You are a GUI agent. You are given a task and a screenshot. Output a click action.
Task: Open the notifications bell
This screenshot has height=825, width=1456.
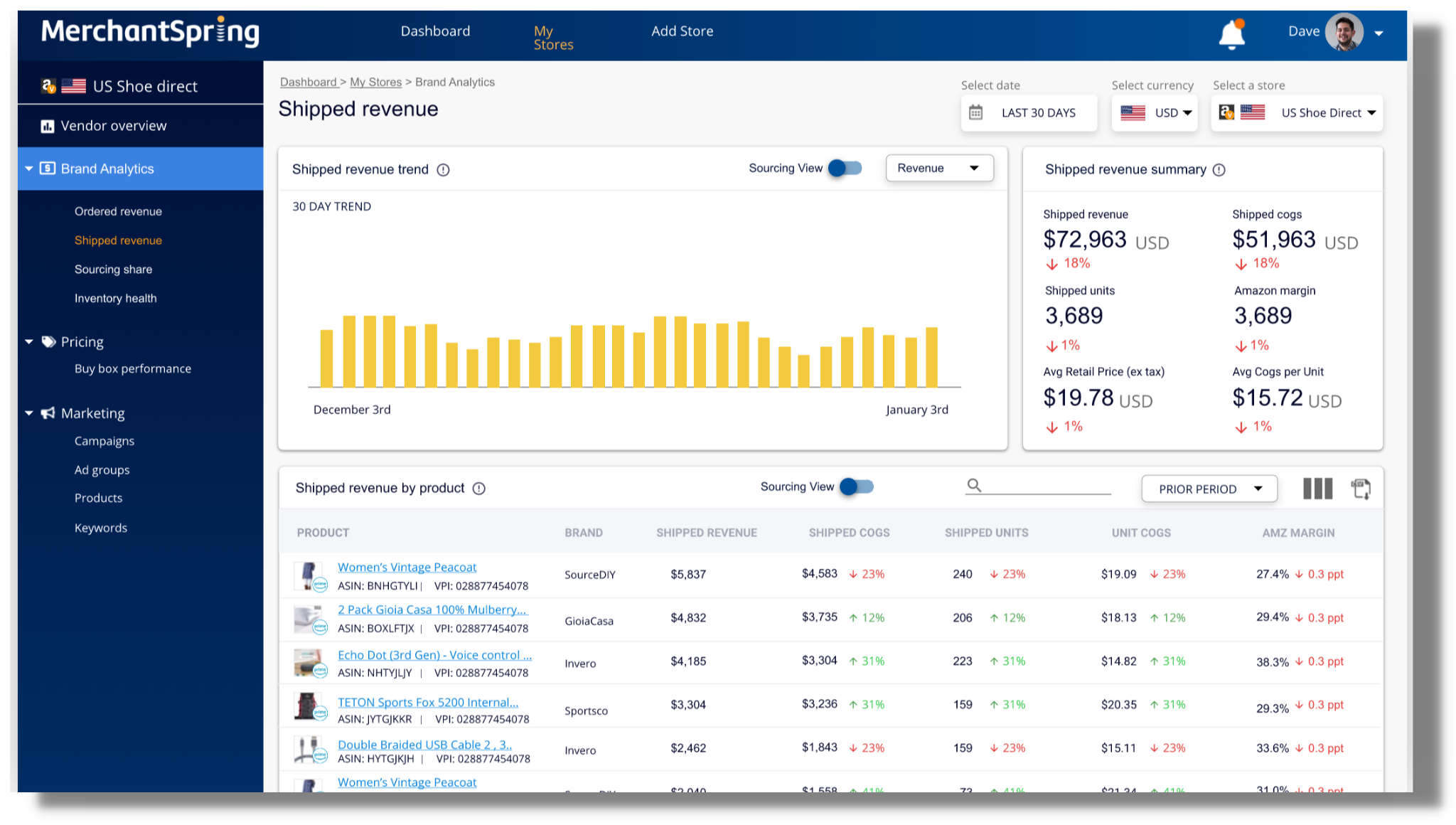pyautogui.click(x=1231, y=33)
